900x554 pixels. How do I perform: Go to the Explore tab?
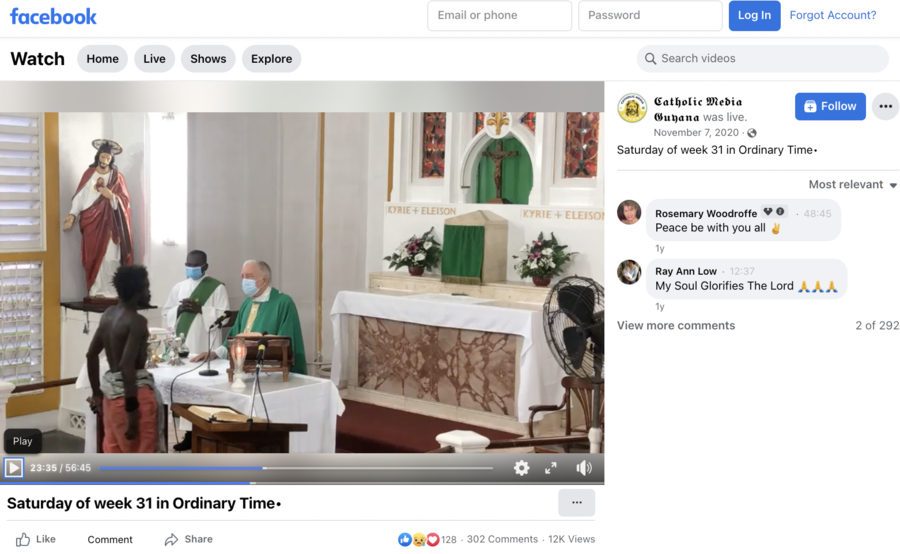pos(271,59)
